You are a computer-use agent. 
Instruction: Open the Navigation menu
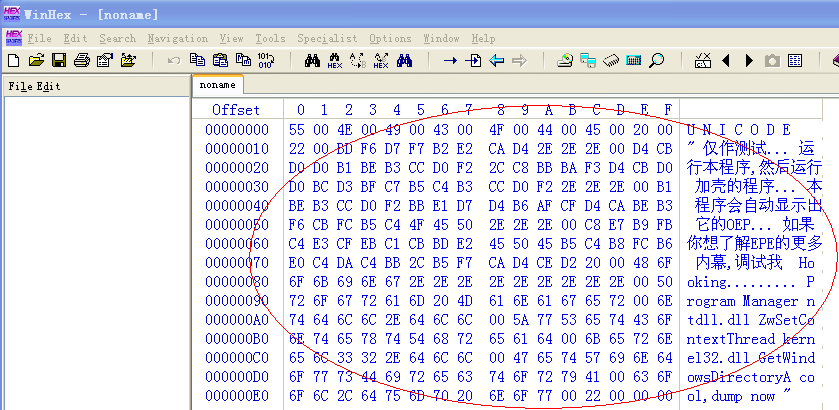coord(178,39)
